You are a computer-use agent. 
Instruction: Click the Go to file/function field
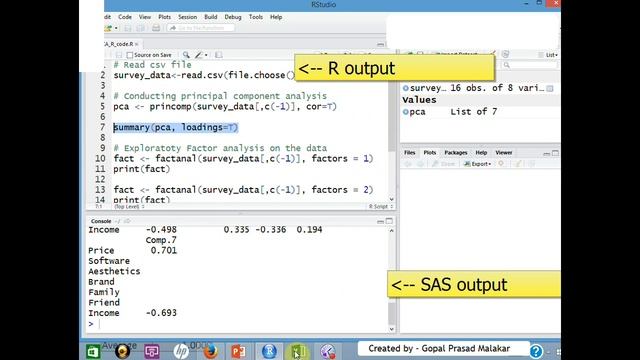[x=201, y=28]
